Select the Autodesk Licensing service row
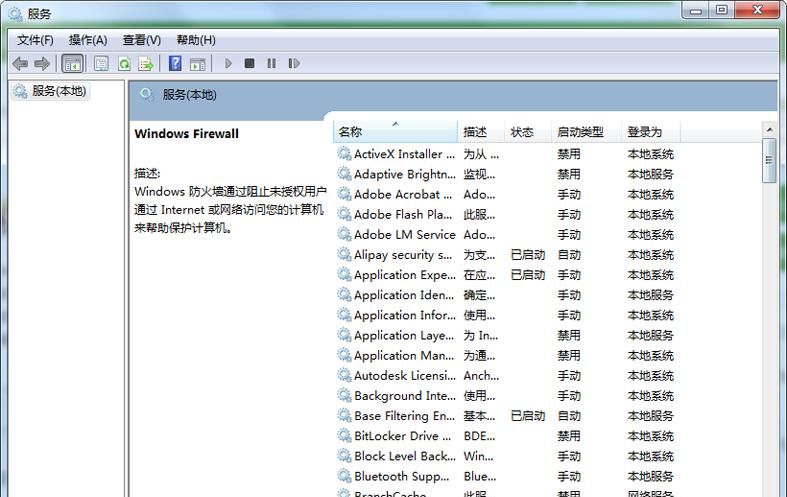Viewport: 787px width, 497px height. pos(505,376)
